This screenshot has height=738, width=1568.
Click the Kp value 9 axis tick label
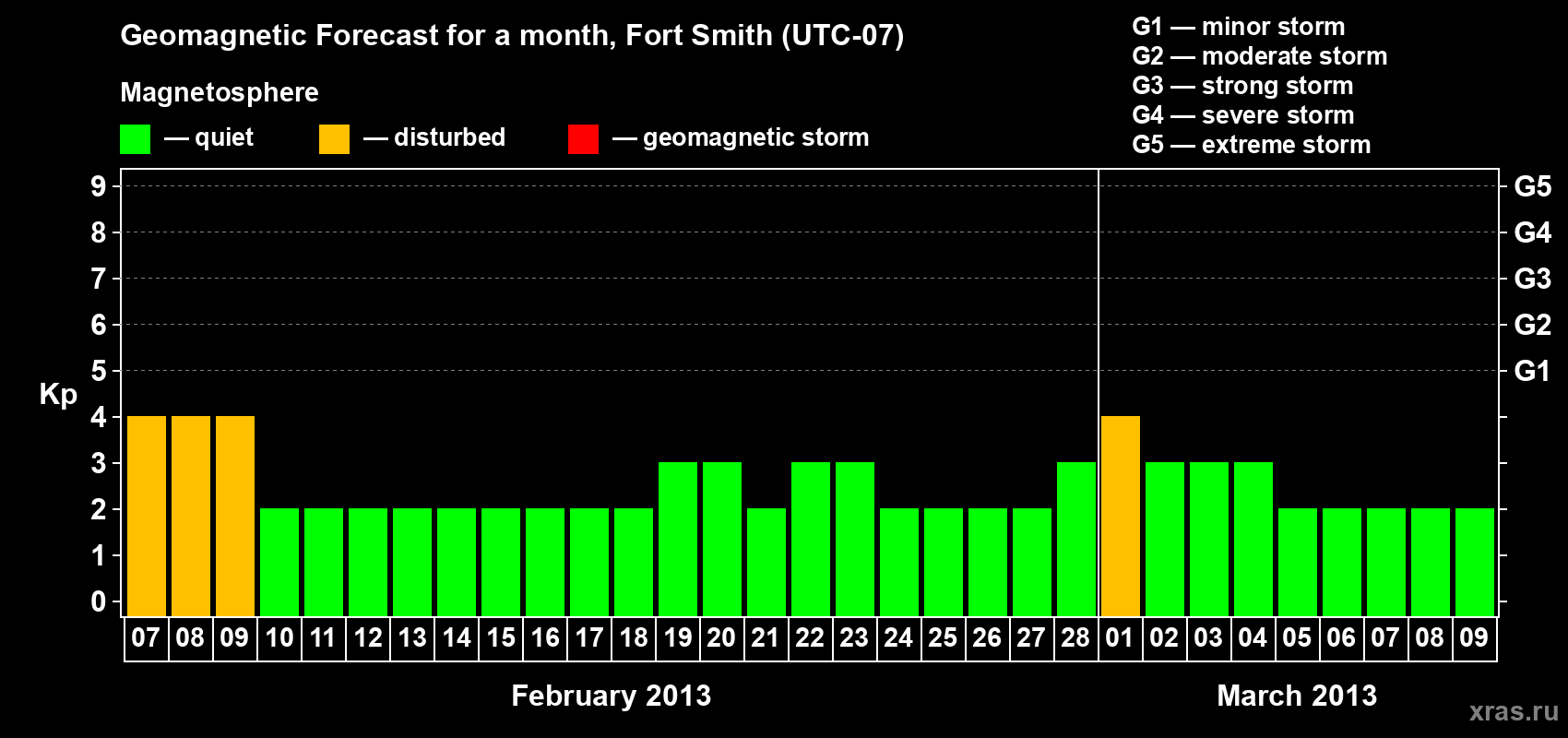[99, 186]
